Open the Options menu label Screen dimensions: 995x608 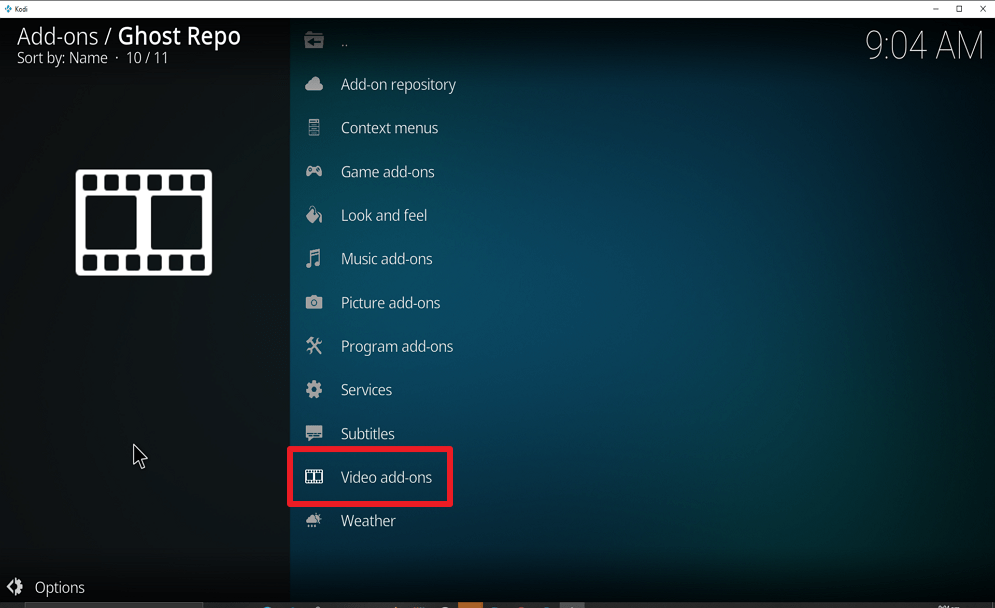tap(60, 588)
